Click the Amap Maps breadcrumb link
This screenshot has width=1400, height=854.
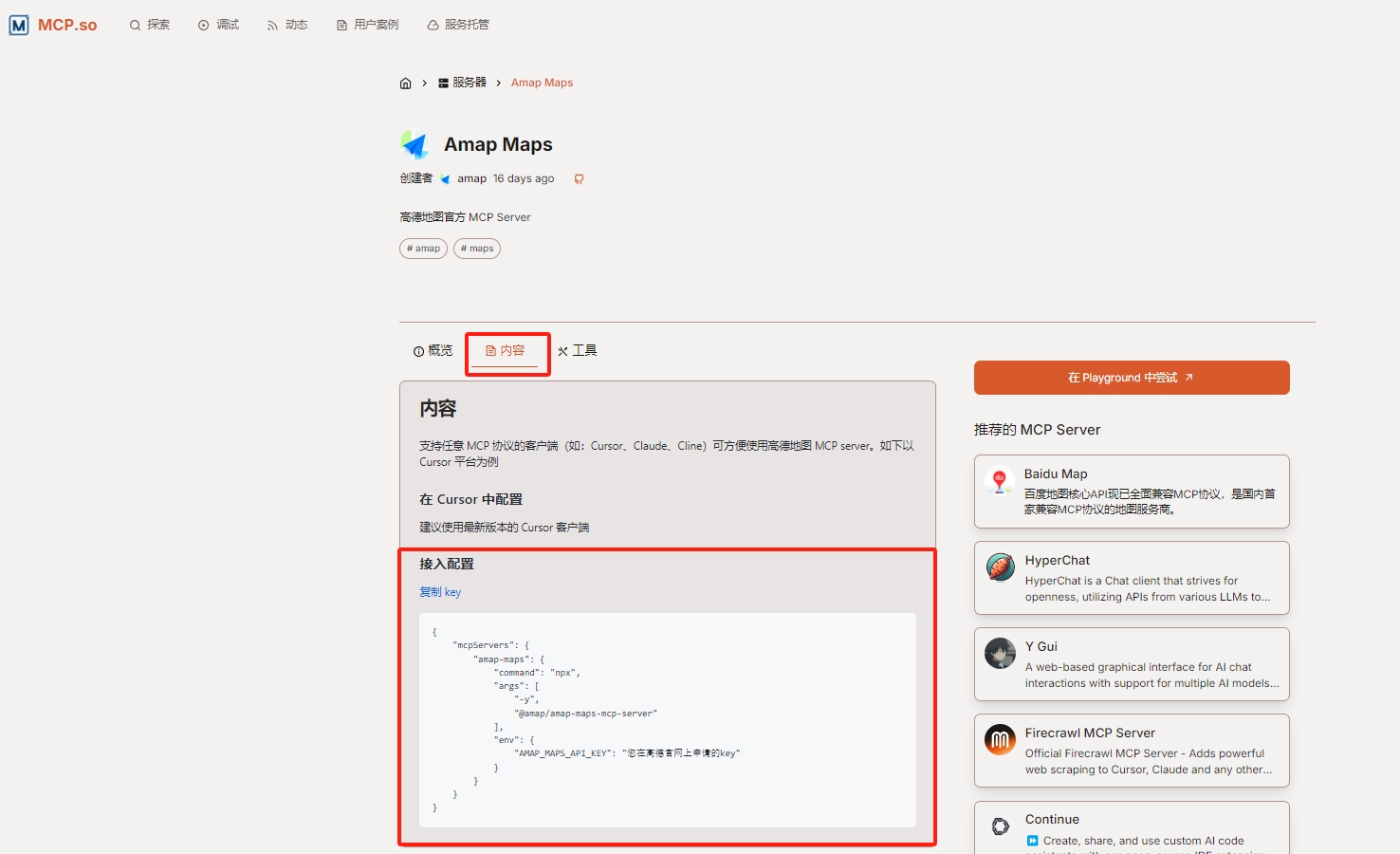[542, 83]
